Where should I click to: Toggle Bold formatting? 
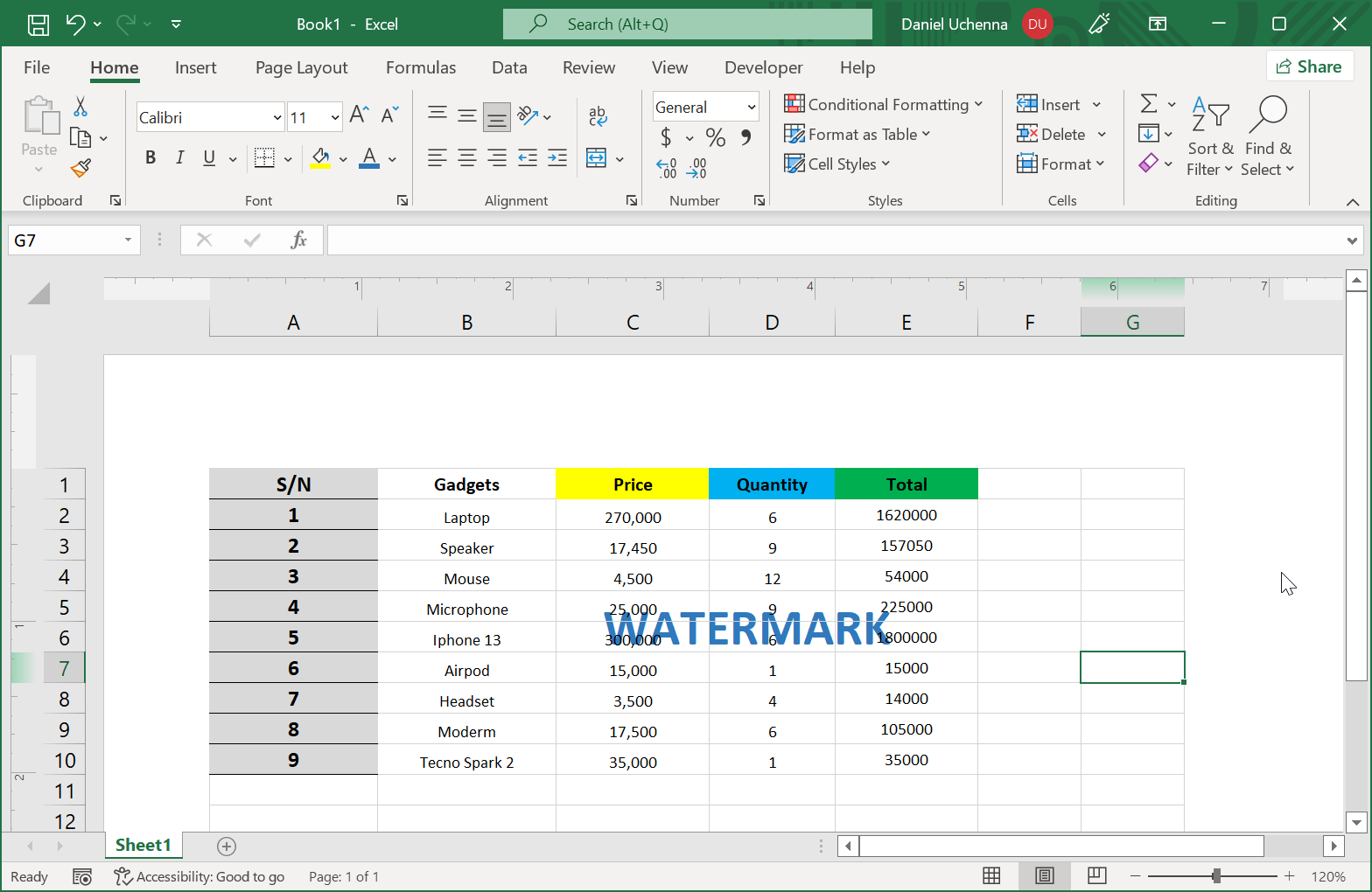click(x=150, y=157)
